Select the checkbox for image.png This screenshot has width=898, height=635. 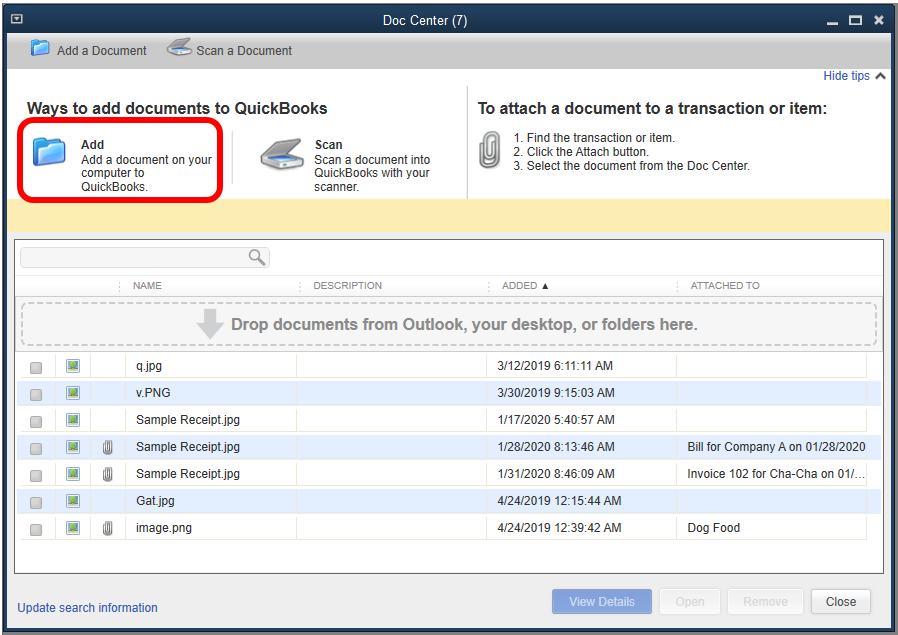[36, 527]
